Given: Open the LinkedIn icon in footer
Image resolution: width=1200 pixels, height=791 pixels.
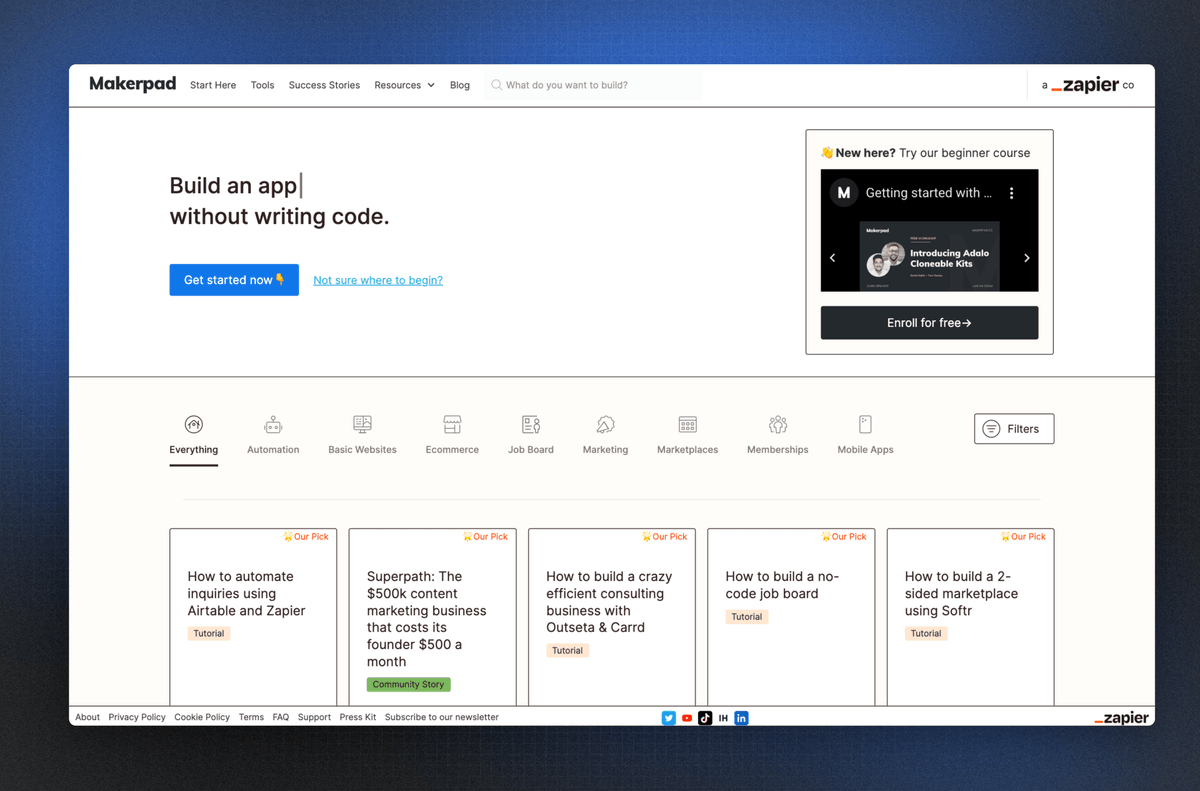Looking at the screenshot, I should coord(741,718).
